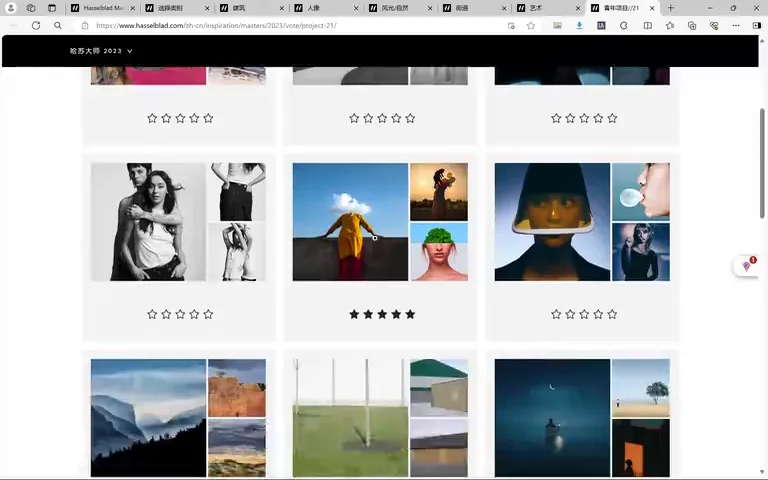This screenshot has height=480, width=768.
Task: Open the orange cliff with tree thumbnail
Action: coord(237,388)
